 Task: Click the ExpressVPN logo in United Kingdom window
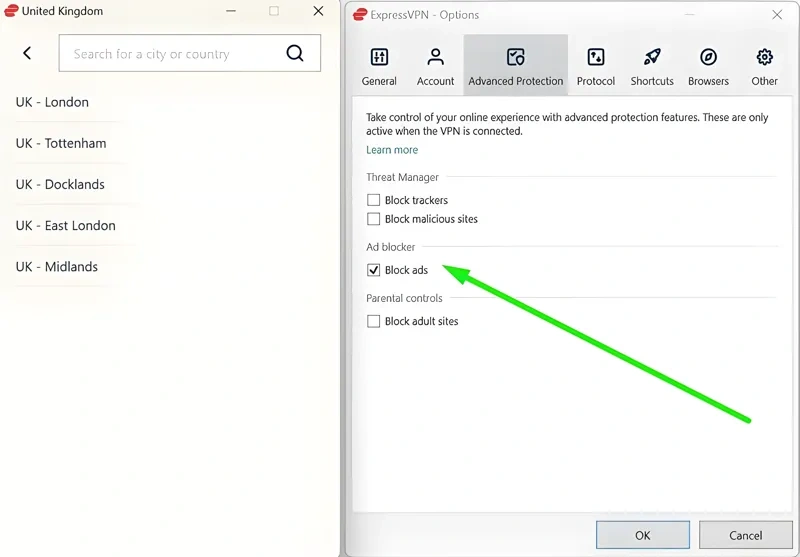pyautogui.click(x=11, y=11)
